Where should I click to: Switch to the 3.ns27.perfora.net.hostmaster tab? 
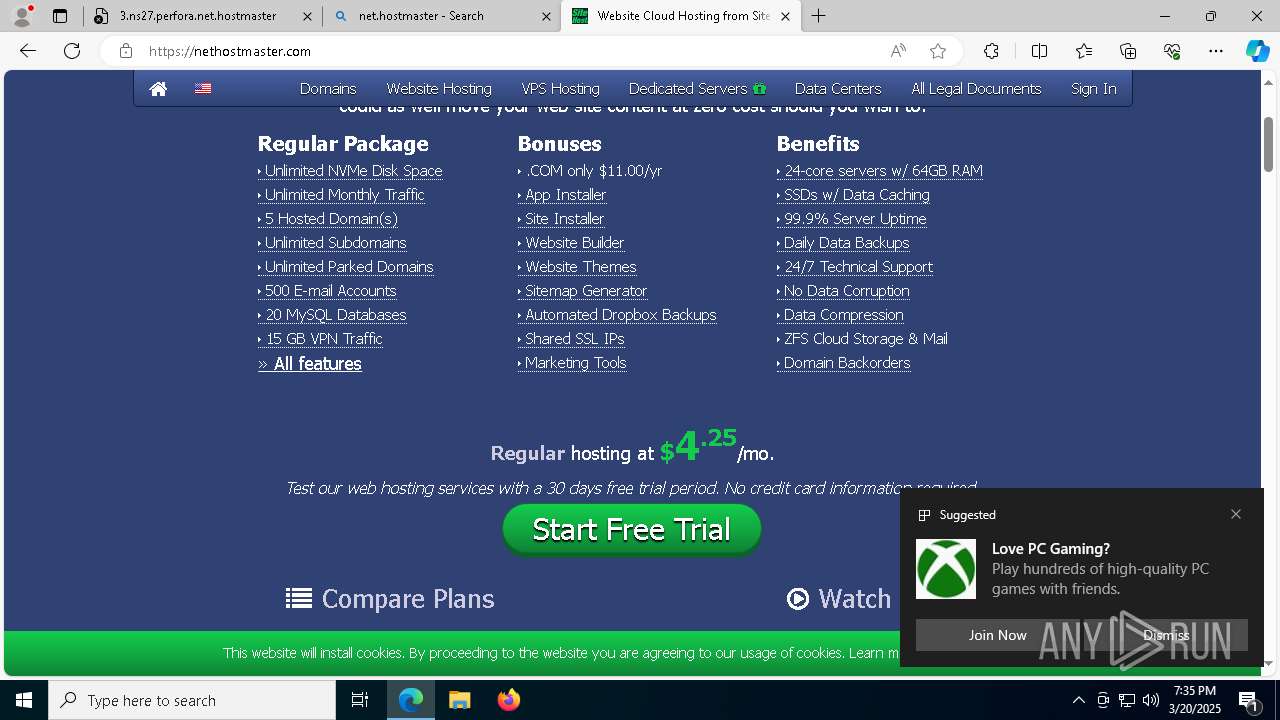tap(203, 16)
